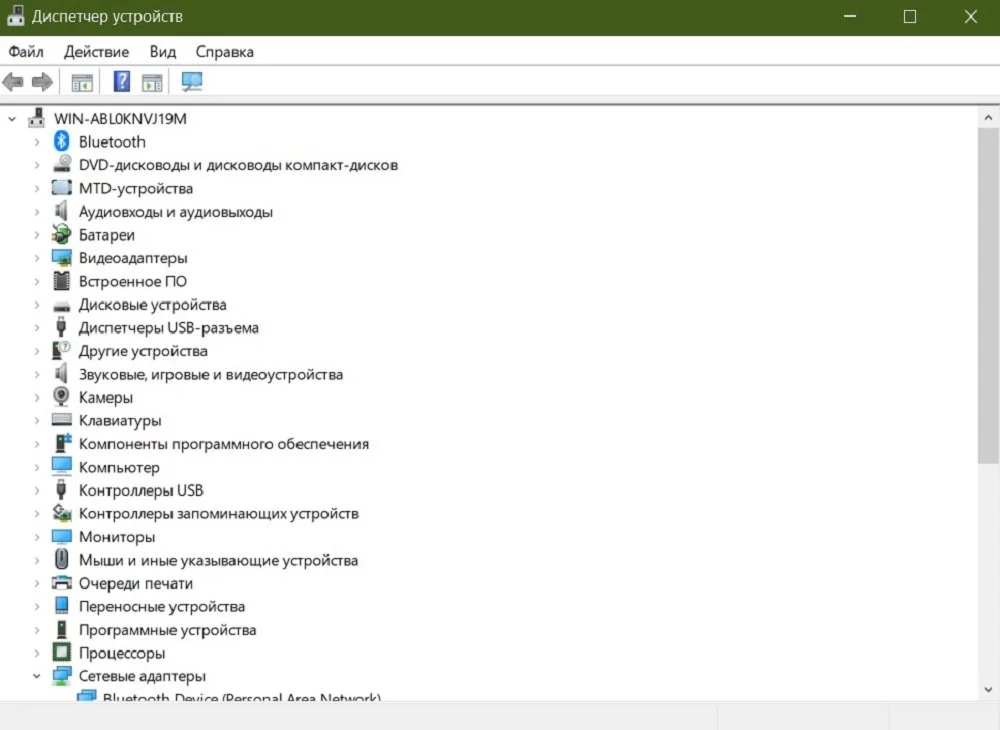Open the Вид menu
1000x730 pixels.
[x=163, y=52]
